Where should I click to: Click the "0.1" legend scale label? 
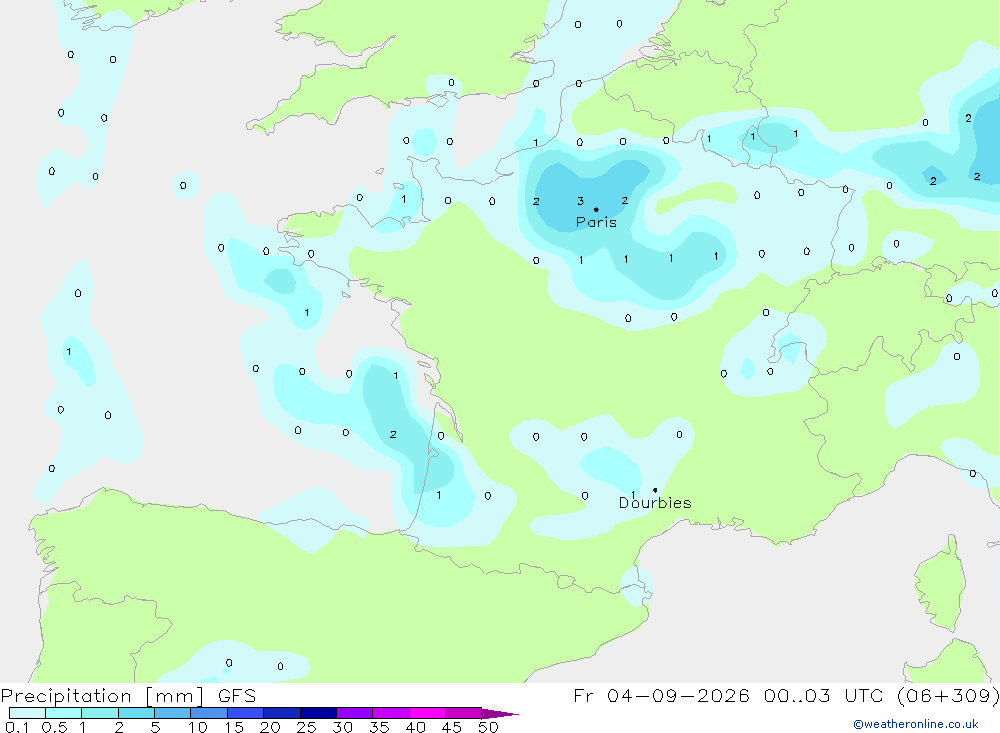click(x=17, y=727)
